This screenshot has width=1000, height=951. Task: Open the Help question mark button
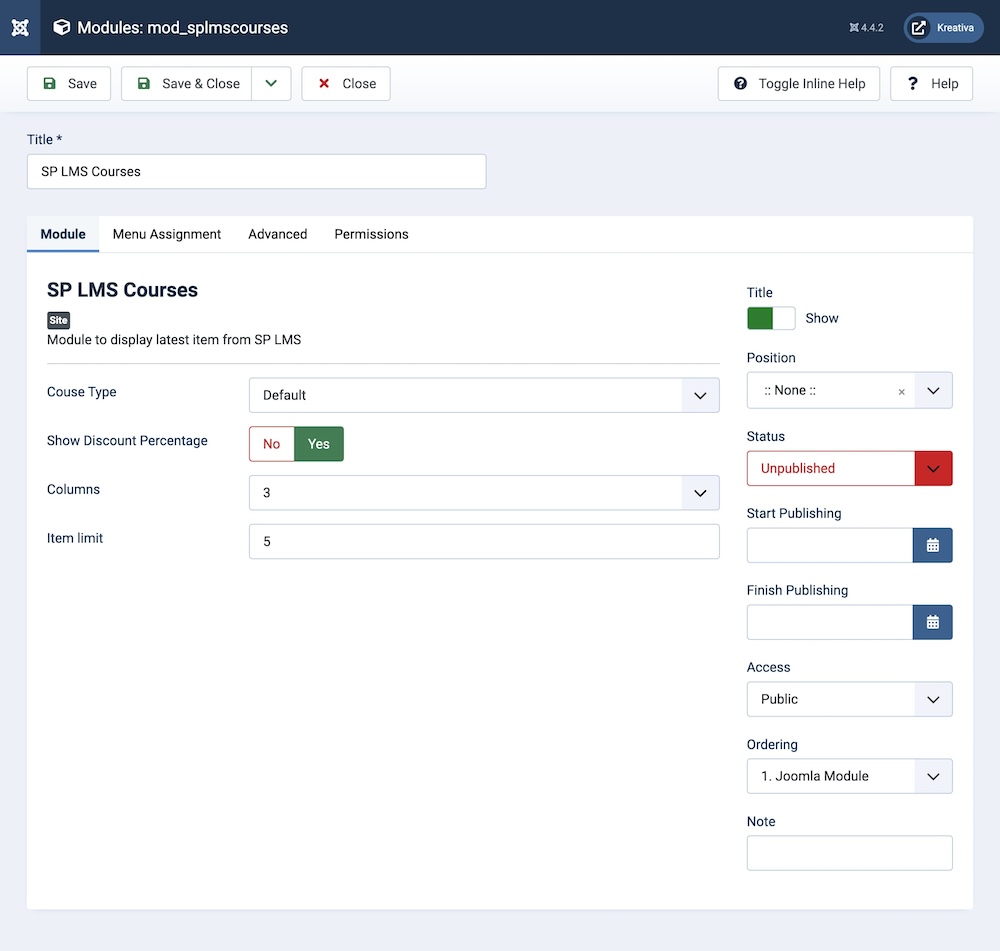click(932, 84)
